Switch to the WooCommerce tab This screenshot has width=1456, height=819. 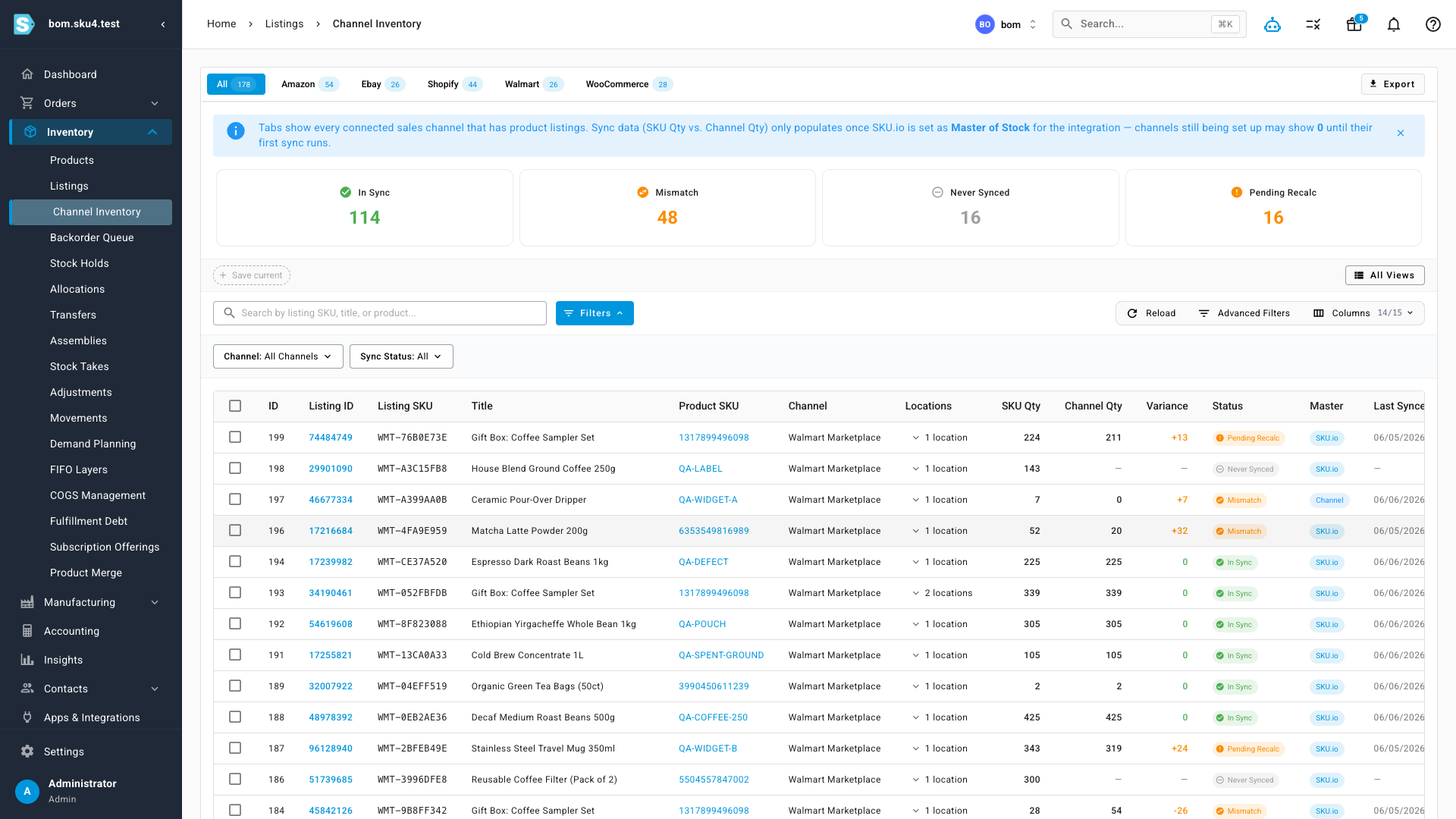(629, 84)
